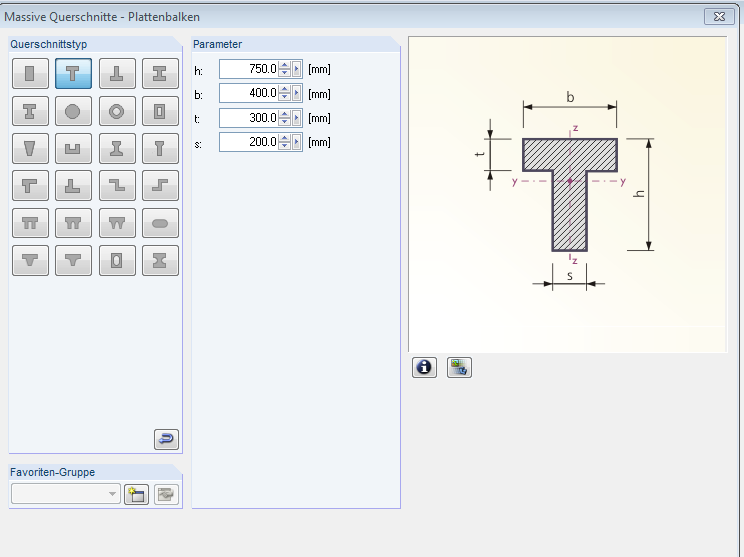Choose the inverted T-beam cross-section
The width and height of the screenshot is (744, 557).
point(117,73)
